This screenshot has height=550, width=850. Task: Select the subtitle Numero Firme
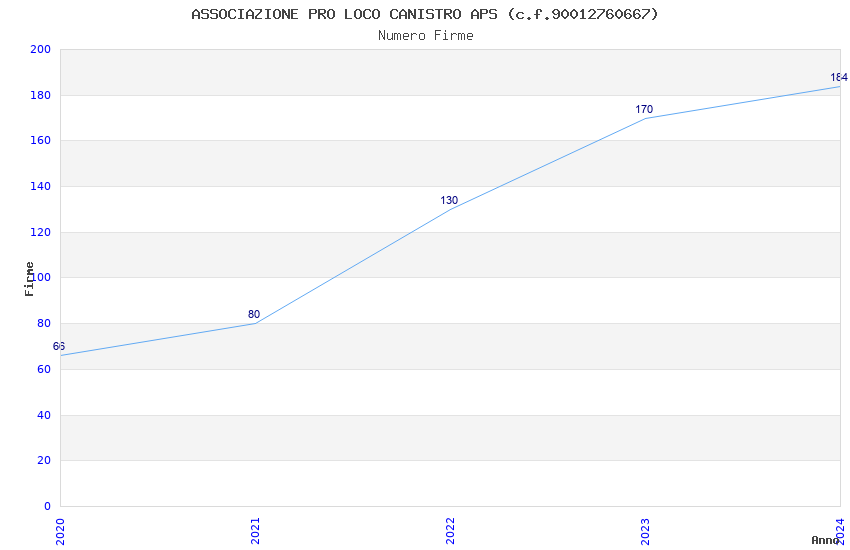(x=426, y=36)
